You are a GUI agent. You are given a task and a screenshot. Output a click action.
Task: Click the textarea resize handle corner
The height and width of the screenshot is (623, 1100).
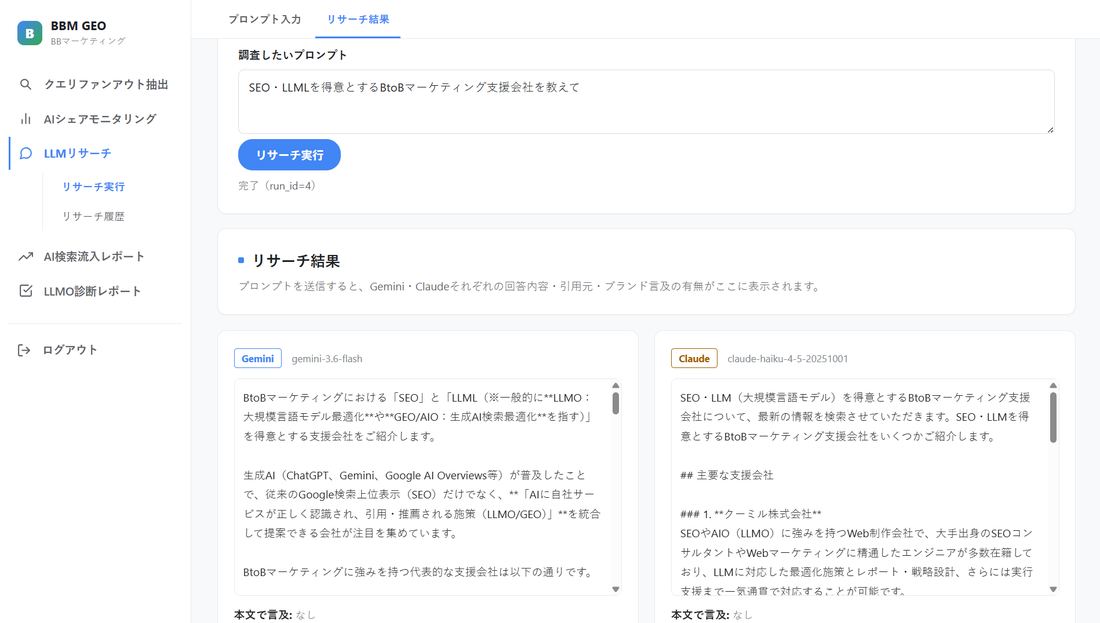click(1050, 129)
